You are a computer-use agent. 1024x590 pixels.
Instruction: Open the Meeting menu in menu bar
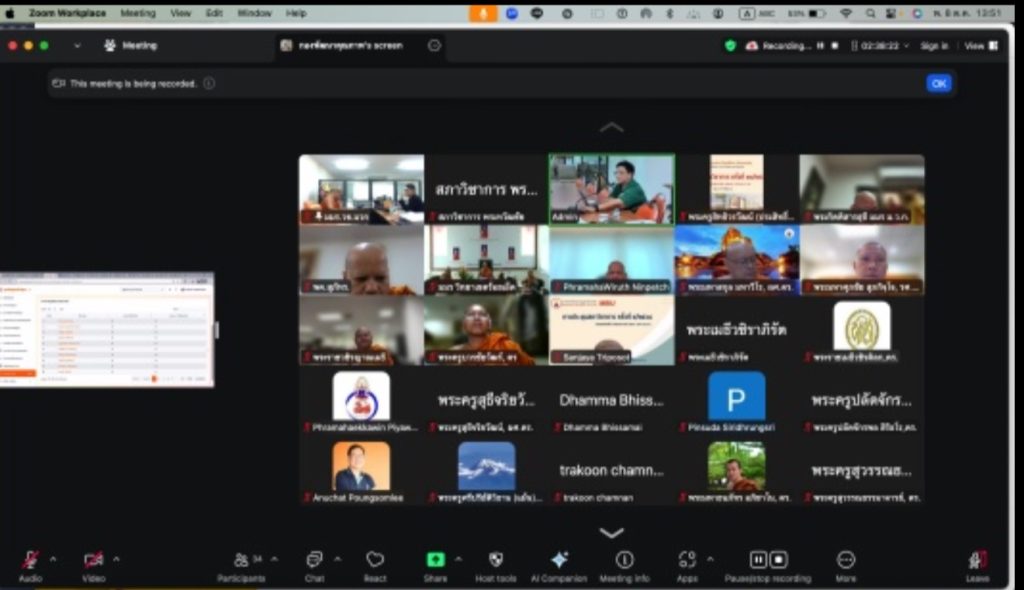(x=138, y=13)
